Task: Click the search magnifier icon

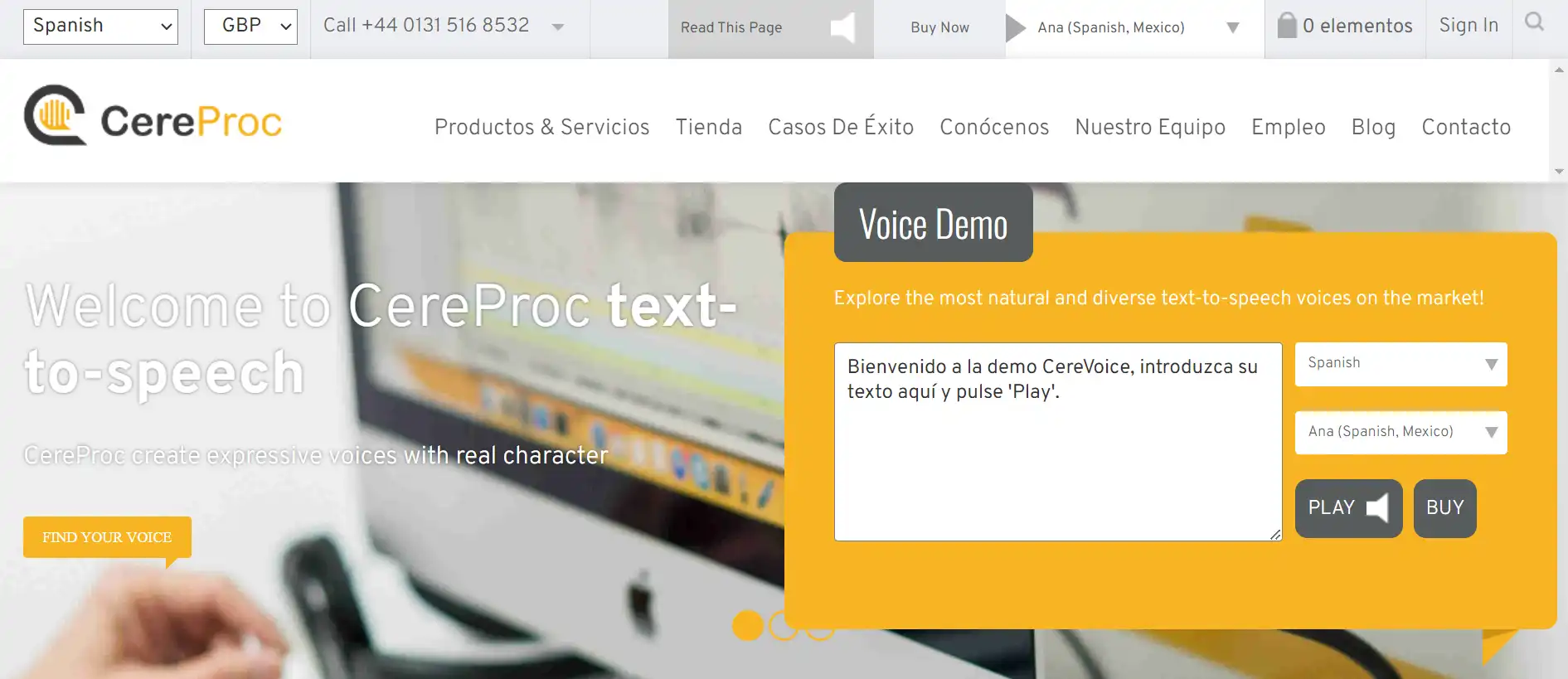Action: [x=1535, y=22]
